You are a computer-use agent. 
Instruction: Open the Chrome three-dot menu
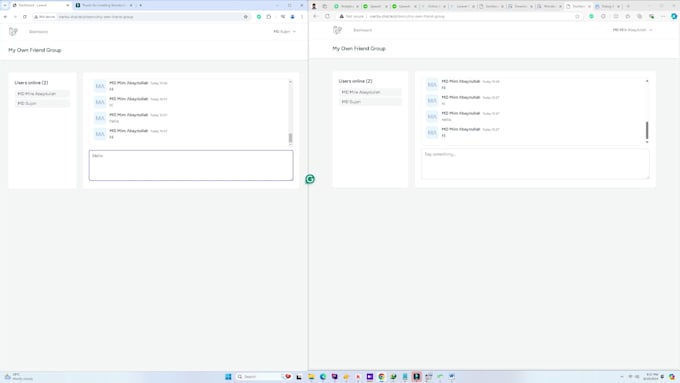click(x=302, y=17)
